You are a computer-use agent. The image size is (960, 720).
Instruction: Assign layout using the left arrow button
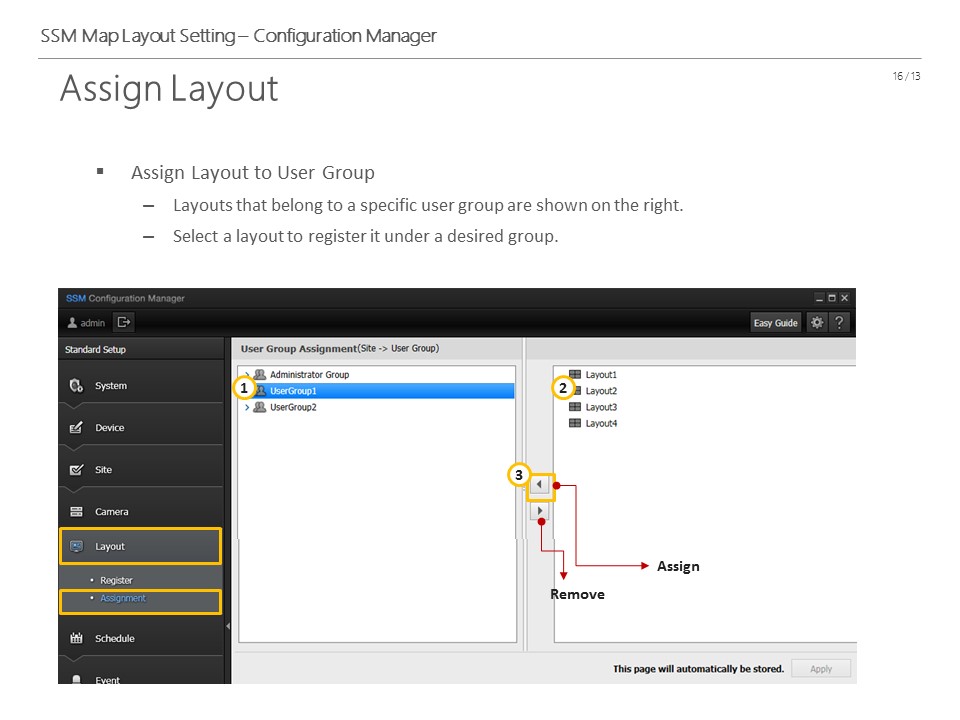(x=539, y=484)
